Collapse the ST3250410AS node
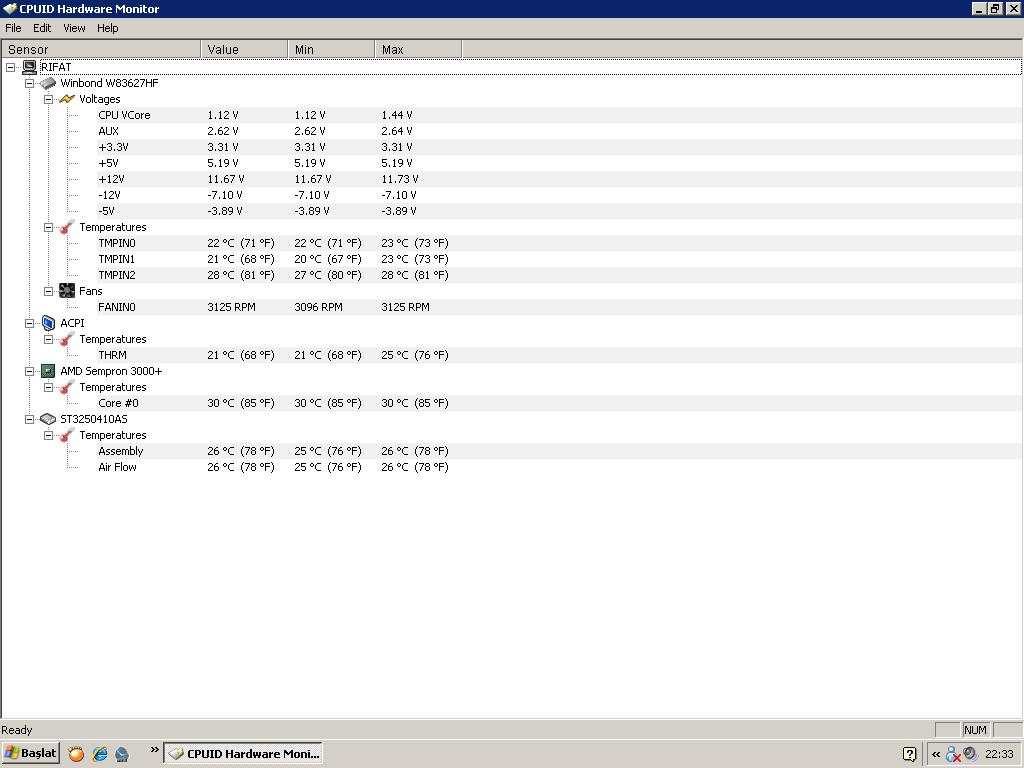Viewport: 1024px width, 768px height. click(29, 420)
